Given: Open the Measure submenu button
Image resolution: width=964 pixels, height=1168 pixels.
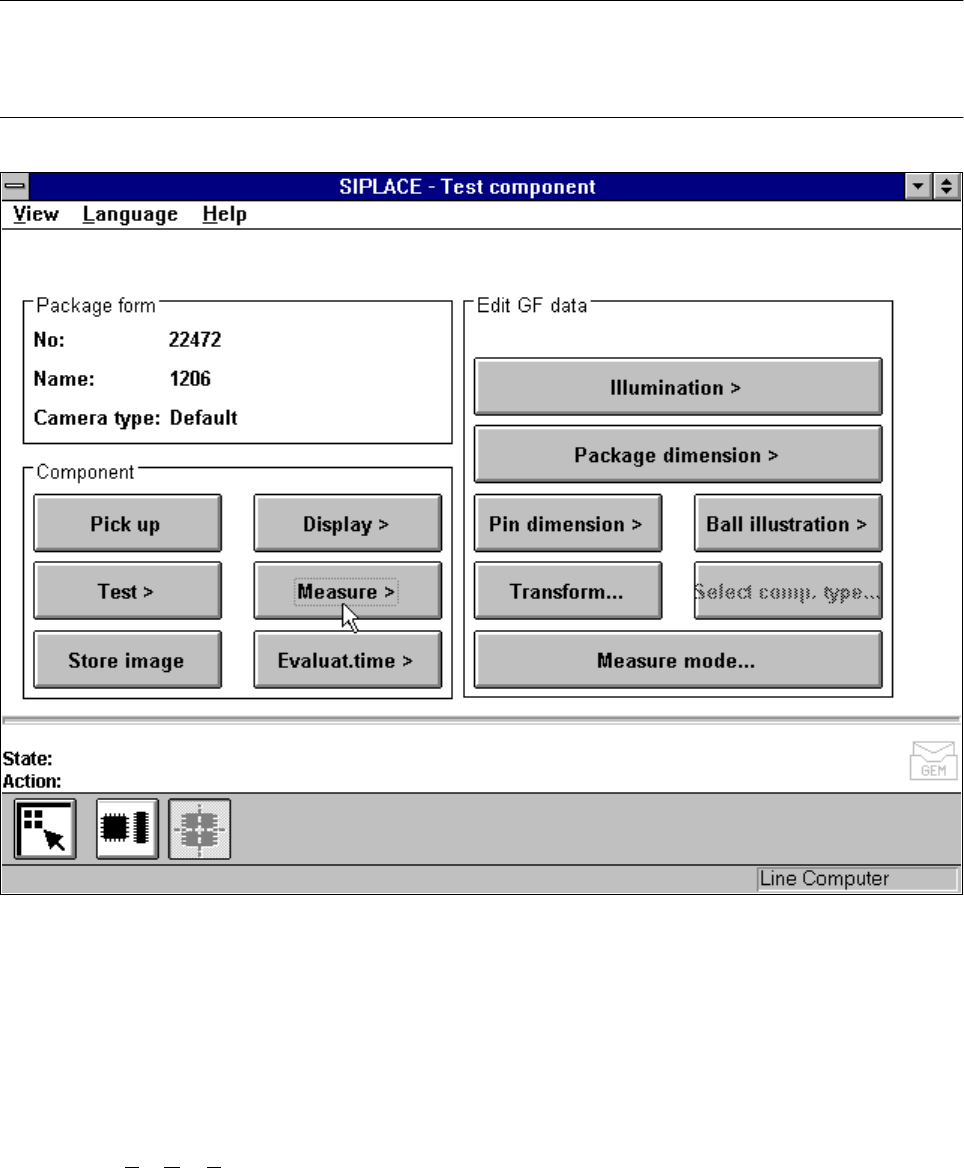Looking at the screenshot, I should pos(347,591).
